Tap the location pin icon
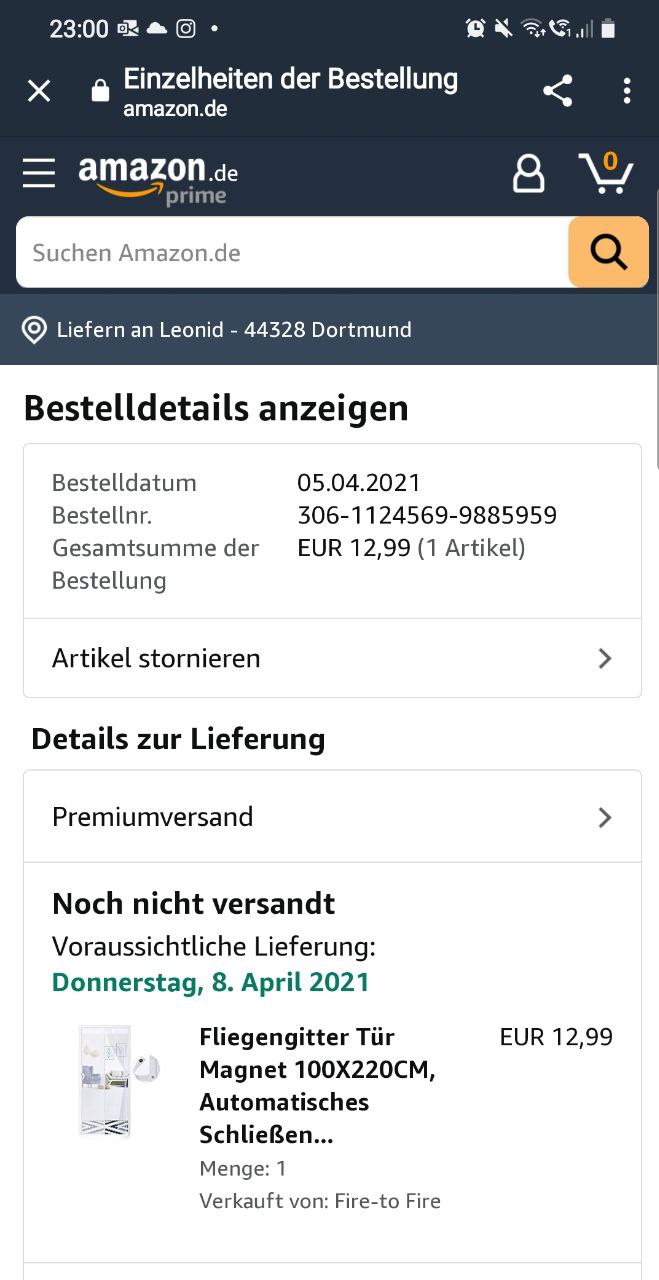The image size is (659, 1280). point(35,330)
